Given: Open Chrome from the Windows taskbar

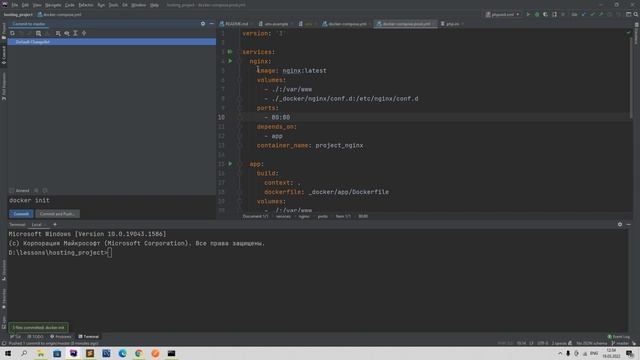Looking at the screenshot, I should point(139,353).
